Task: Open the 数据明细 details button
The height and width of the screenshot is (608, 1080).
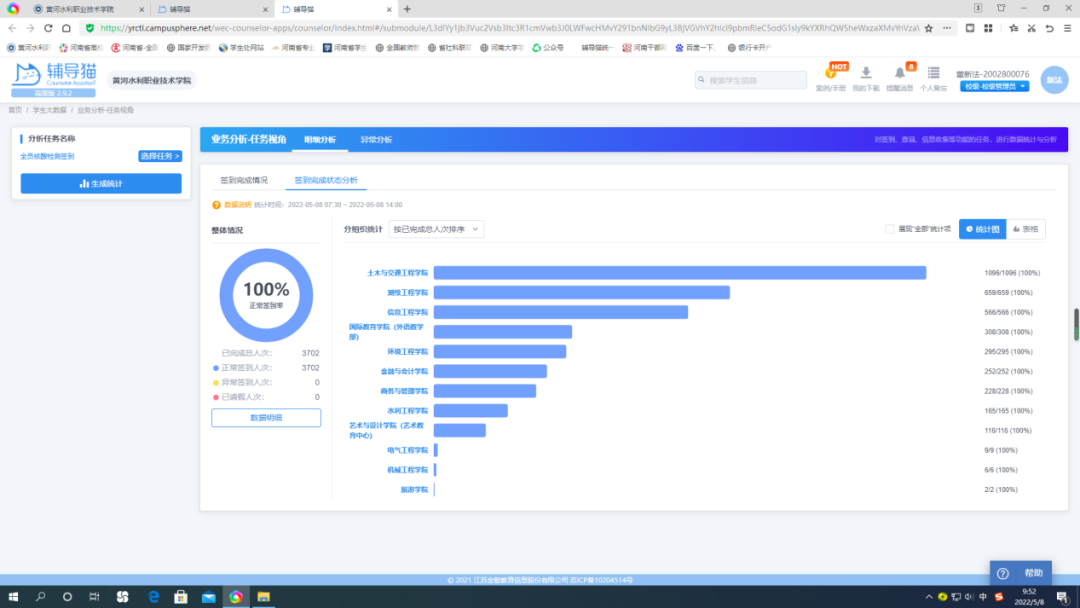Action: pos(266,418)
